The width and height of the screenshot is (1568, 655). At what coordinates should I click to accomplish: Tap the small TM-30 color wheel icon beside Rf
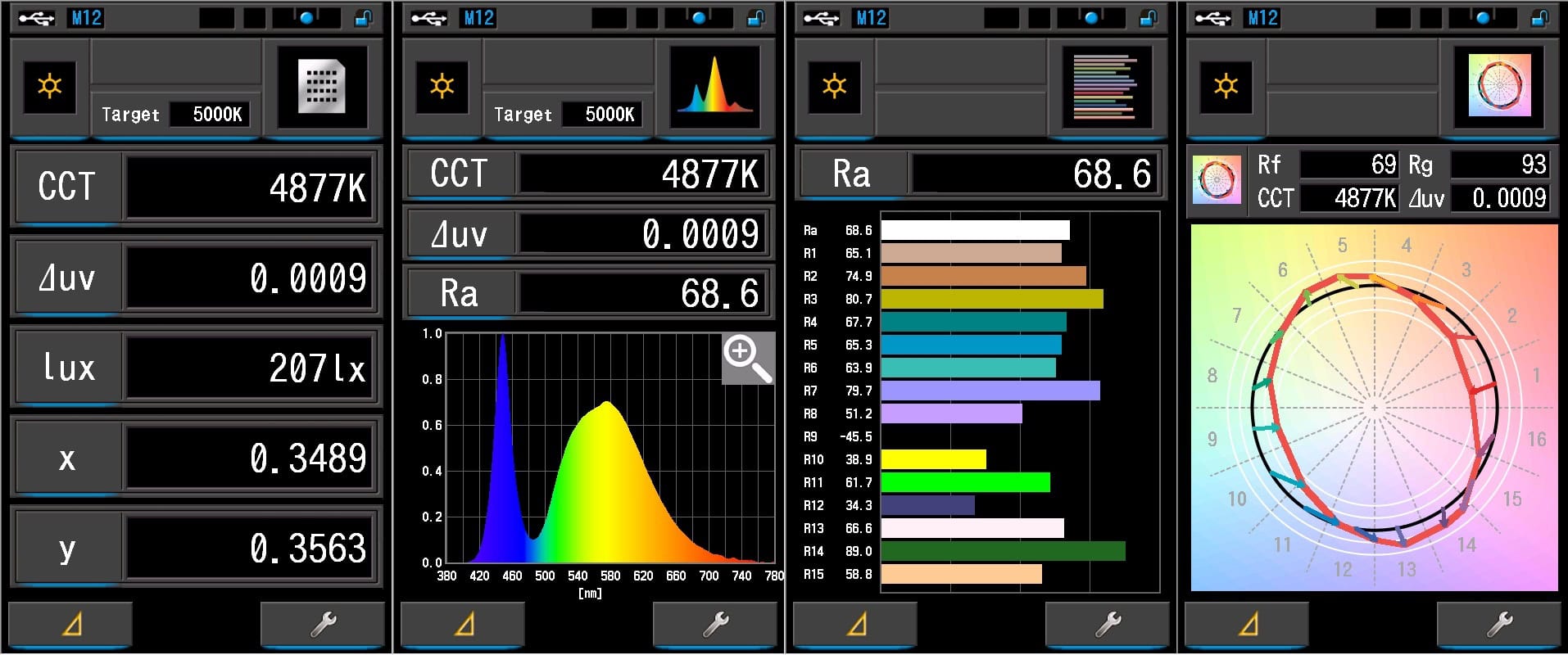point(1217,179)
